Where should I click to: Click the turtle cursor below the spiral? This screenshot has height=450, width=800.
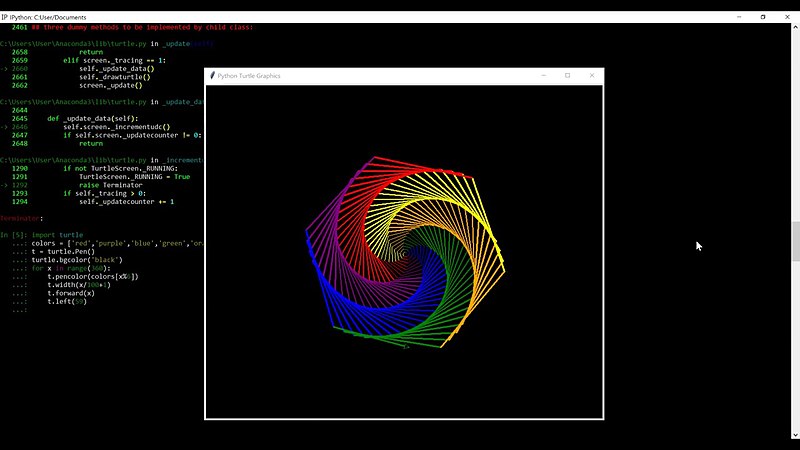tap(406, 347)
